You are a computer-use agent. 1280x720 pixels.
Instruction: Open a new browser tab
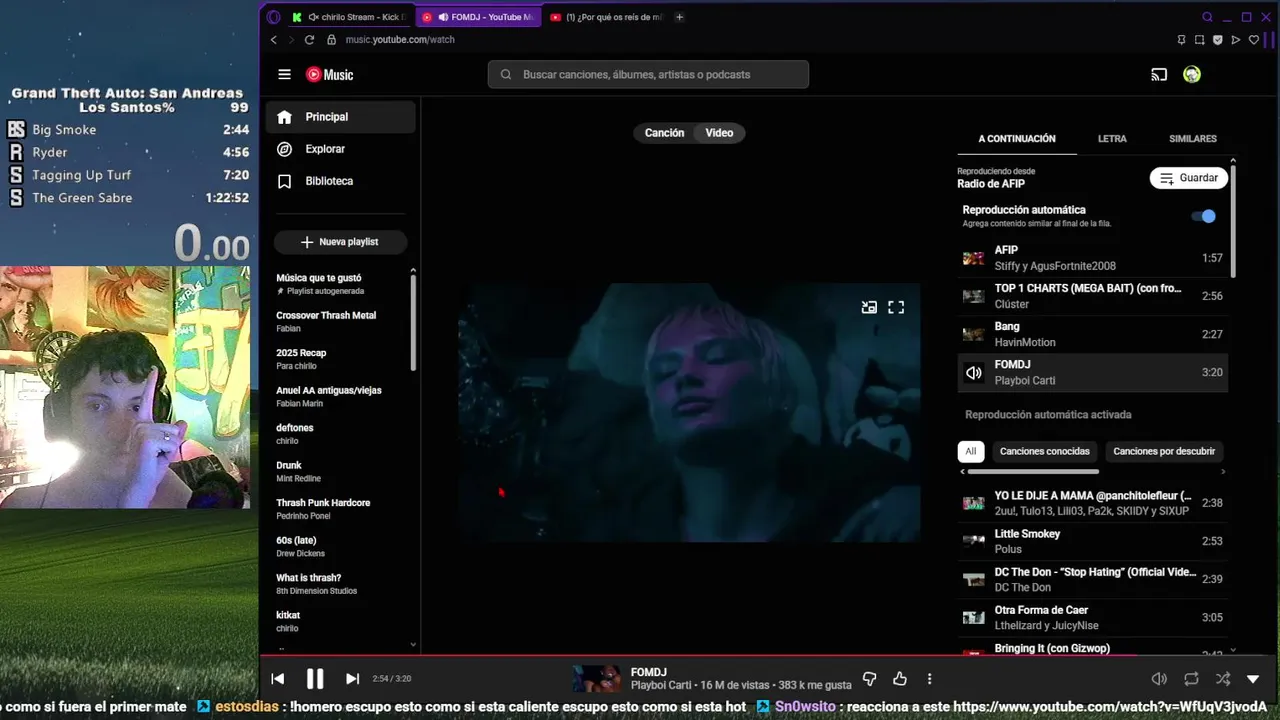click(x=679, y=17)
